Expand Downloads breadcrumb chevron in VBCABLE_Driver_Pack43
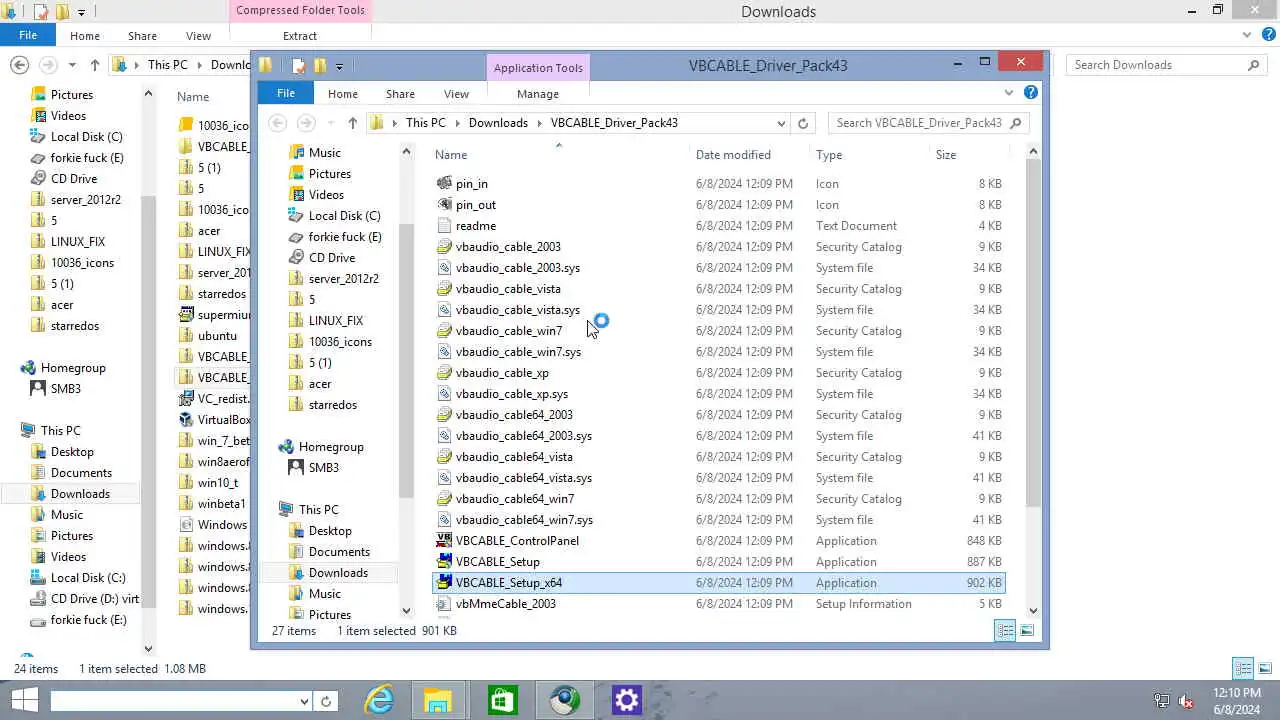Image resolution: width=1280 pixels, height=720 pixels. tap(539, 123)
